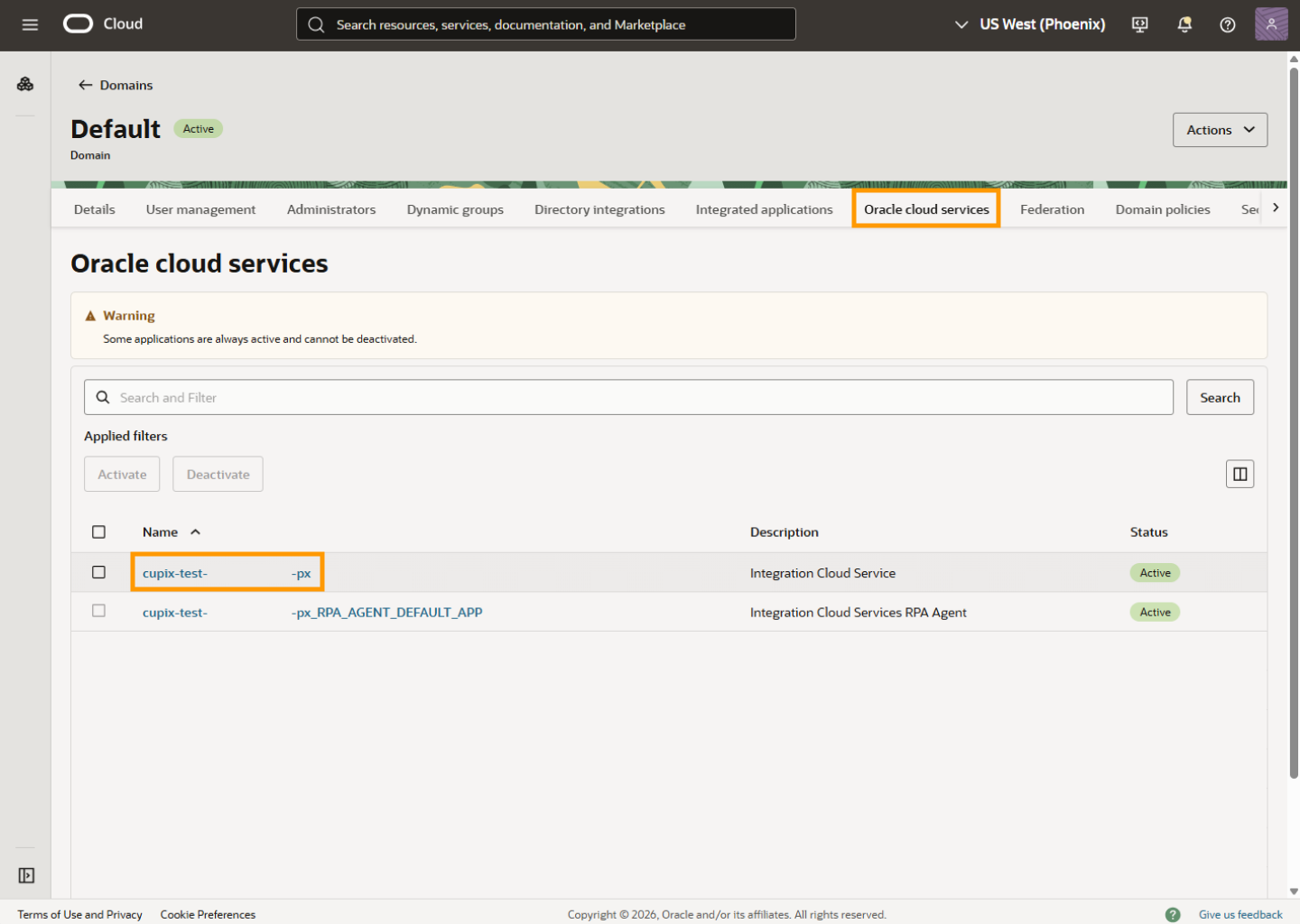This screenshot has width=1300, height=924.
Task: Open the Federation tab
Action: pyautogui.click(x=1053, y=209)
